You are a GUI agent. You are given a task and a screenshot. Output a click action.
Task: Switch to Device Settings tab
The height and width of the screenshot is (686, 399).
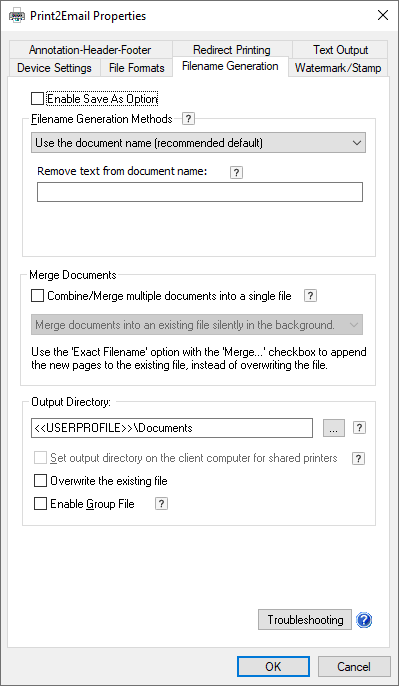click(x=54, y=68)
